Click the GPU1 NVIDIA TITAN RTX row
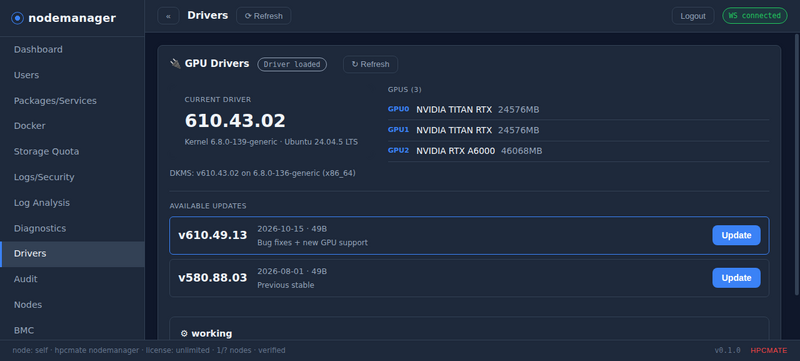800x361 pixels. point(578,130)
